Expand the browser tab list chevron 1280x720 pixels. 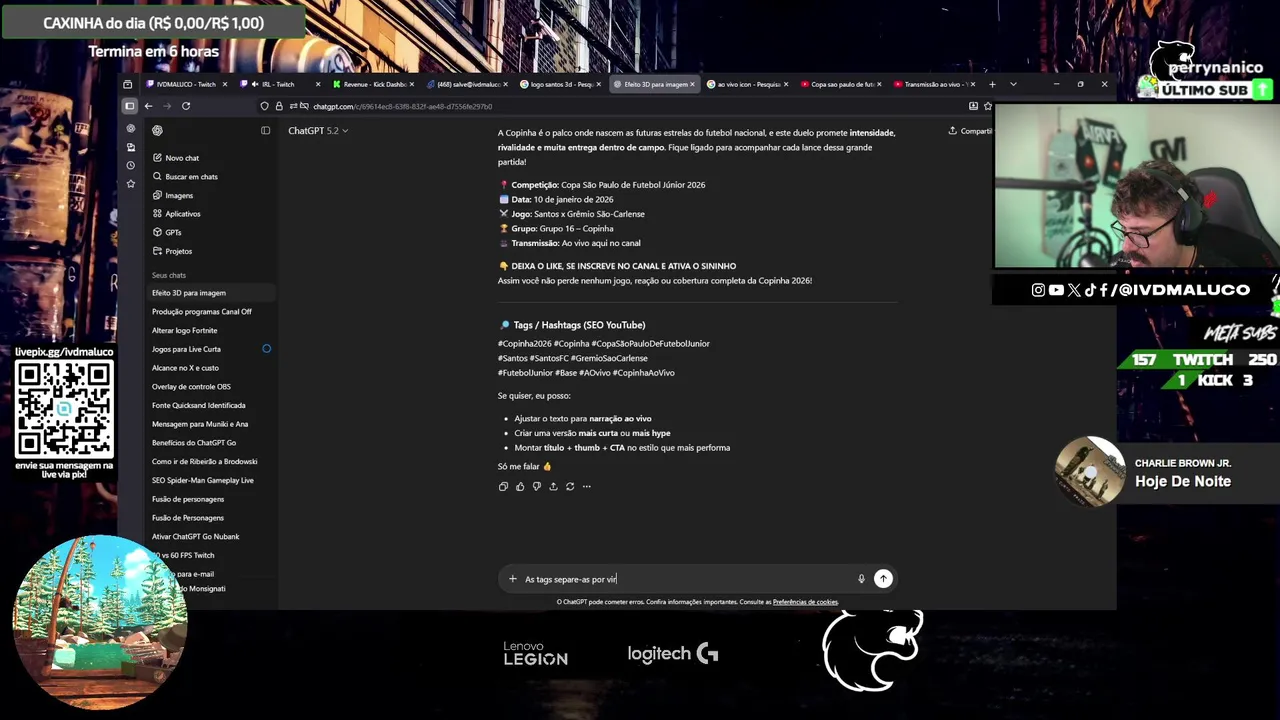point(1013,84)
